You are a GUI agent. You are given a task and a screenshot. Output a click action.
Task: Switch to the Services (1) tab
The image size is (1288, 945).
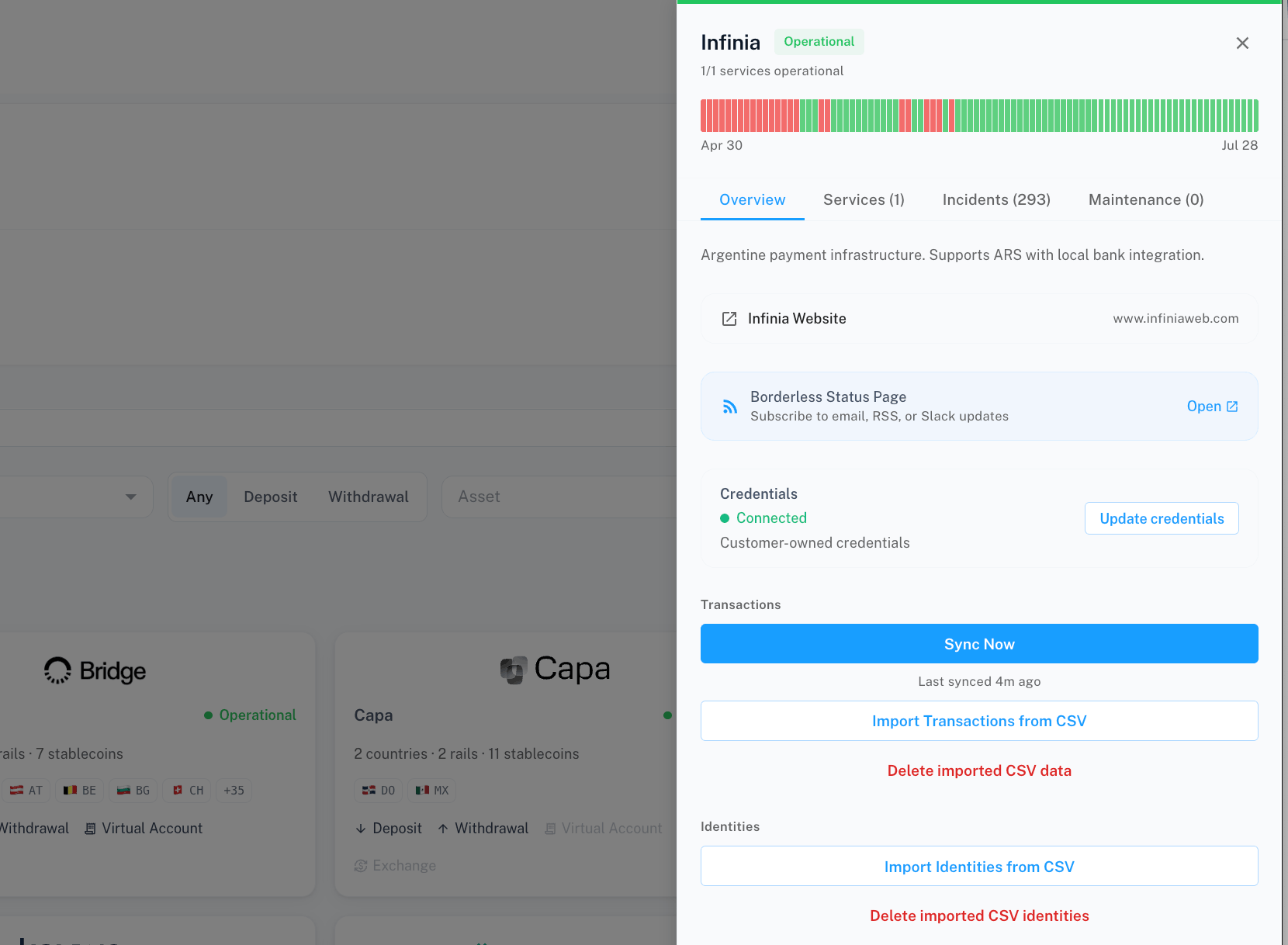[x=864, y=200]
